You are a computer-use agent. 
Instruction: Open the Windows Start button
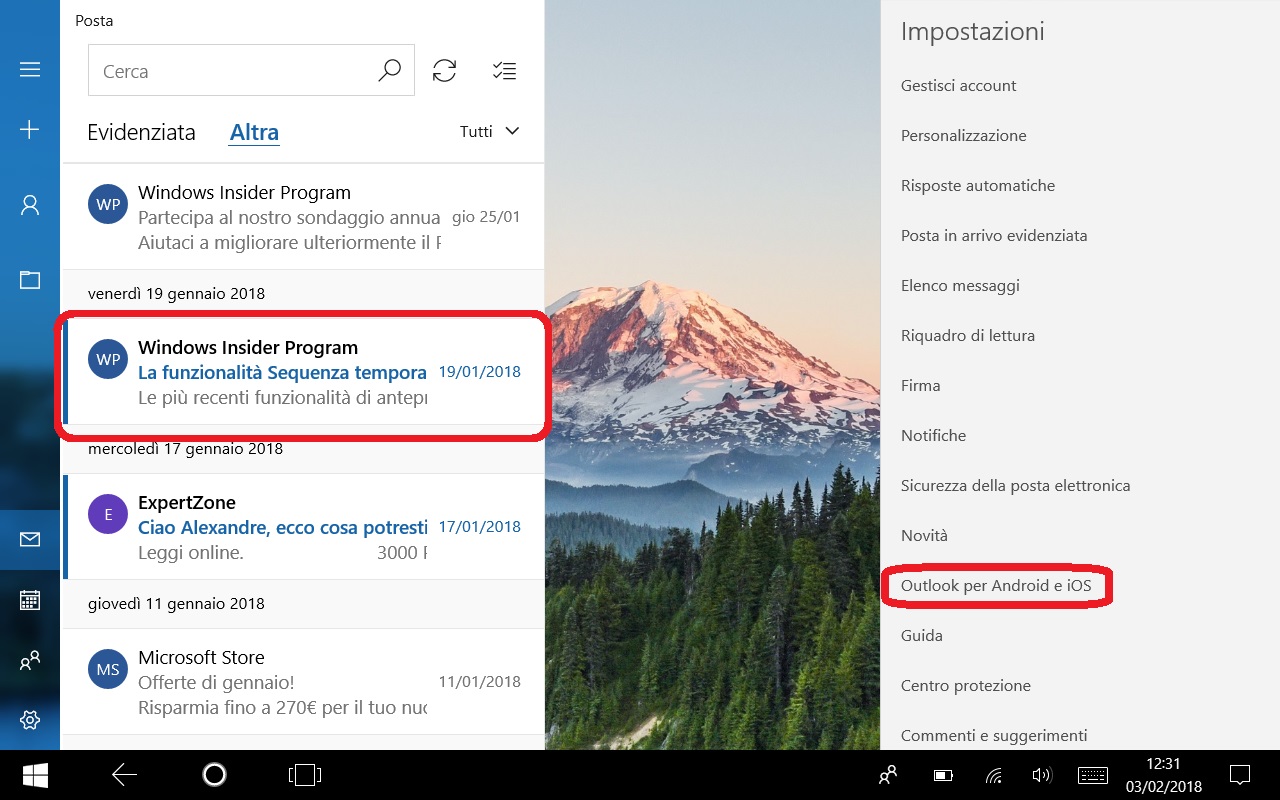coord(36,775)
